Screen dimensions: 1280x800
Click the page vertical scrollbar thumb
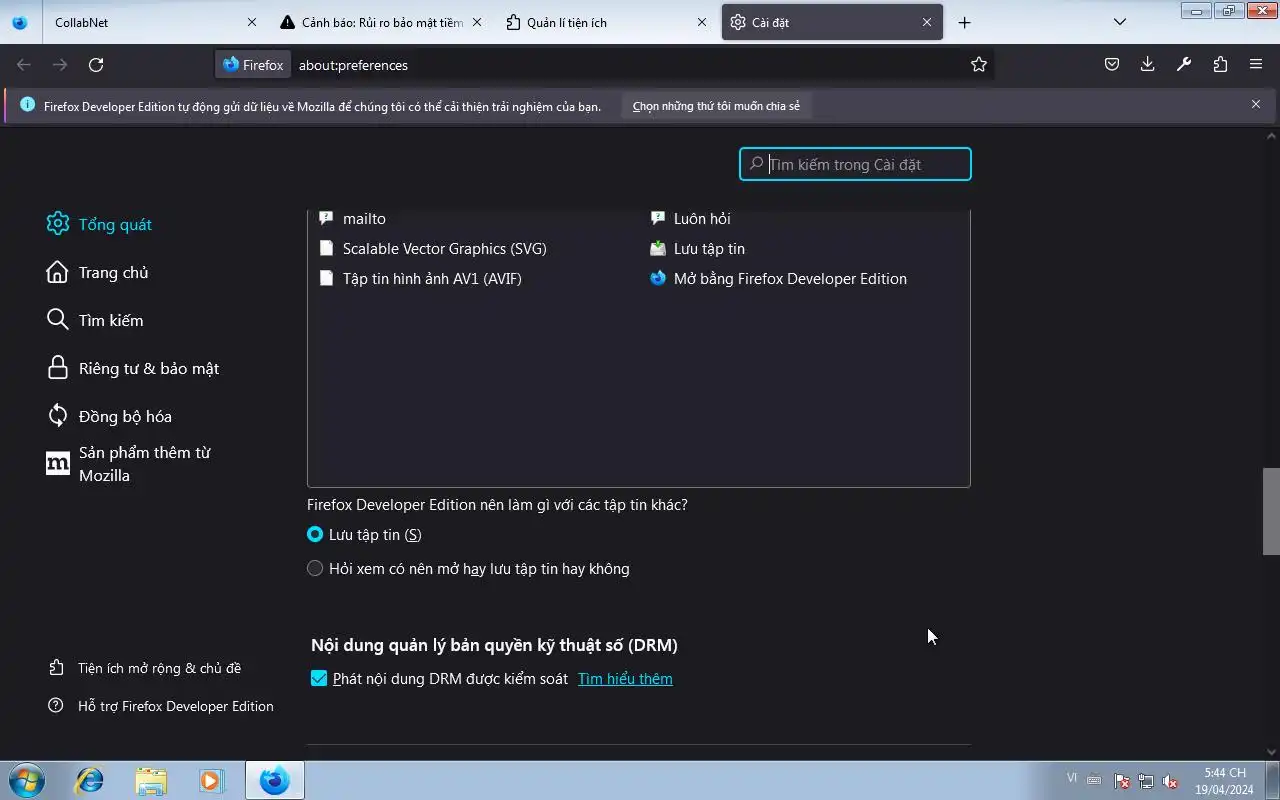pos(1271,511)
